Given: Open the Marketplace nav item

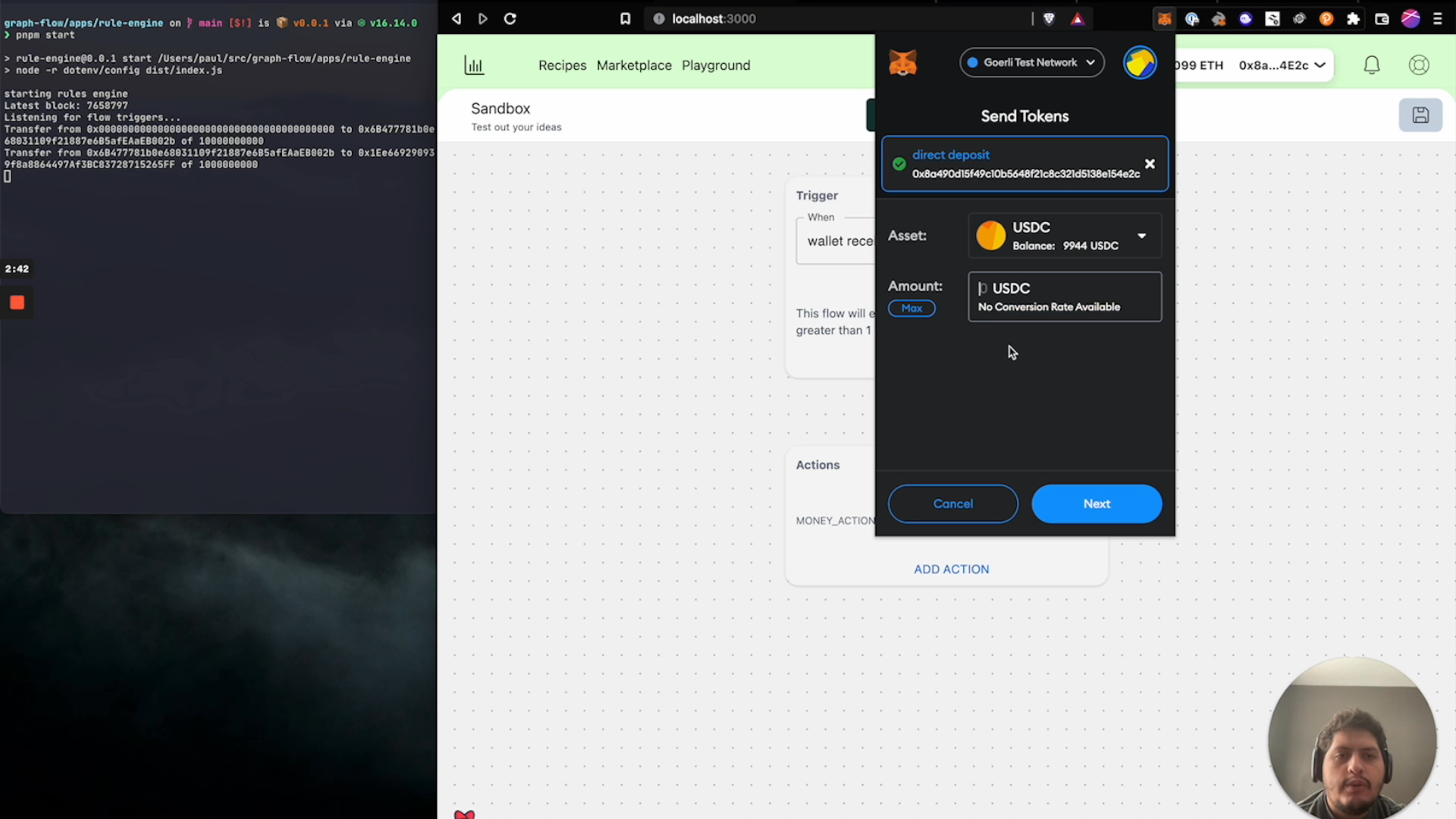Looking at the screenshot, I should 634,65.
